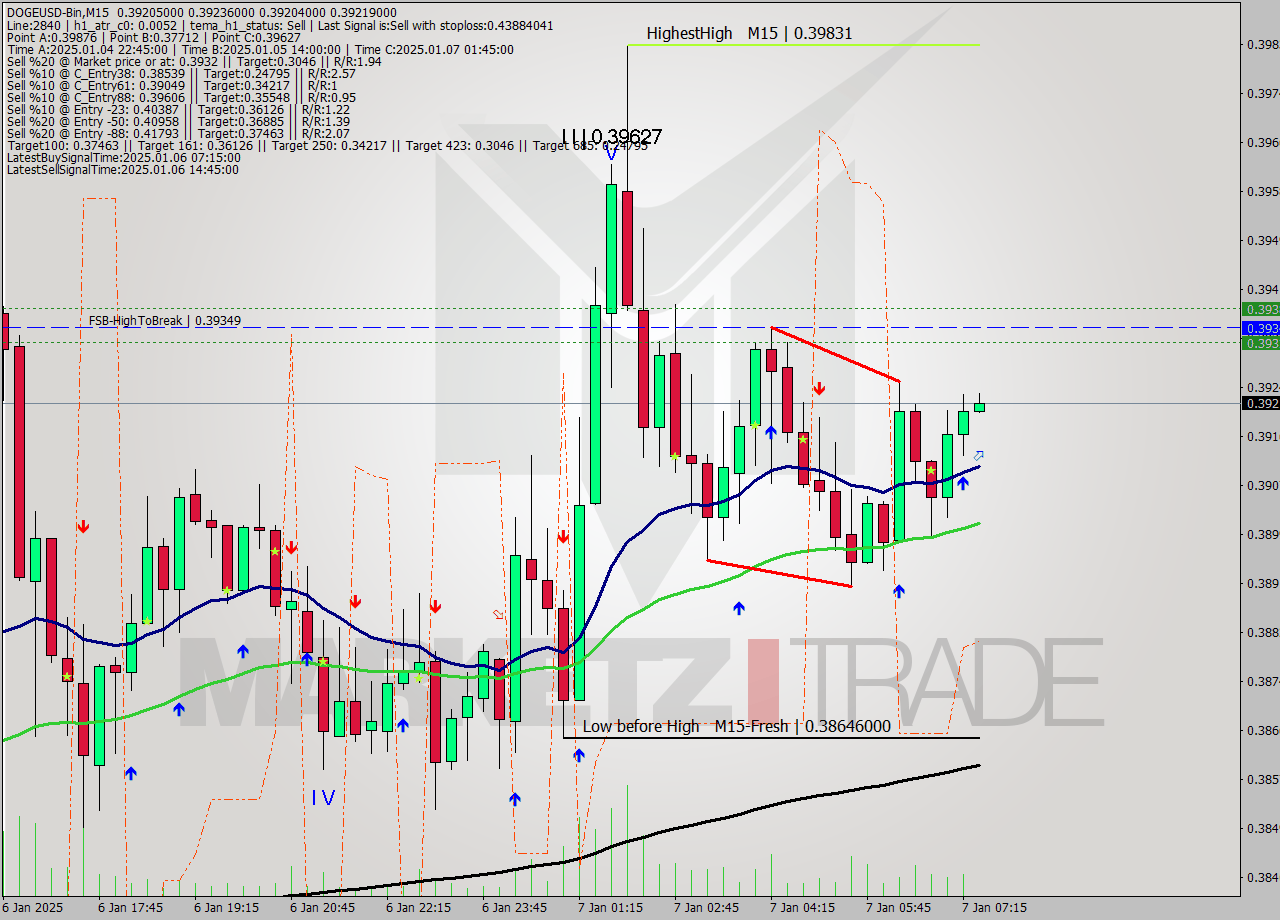Image resolution: width=1280 pixels, height=920 pixels.
Task: Click the 6 Jan 23:45 time label
Action: [x=515, y=907]
